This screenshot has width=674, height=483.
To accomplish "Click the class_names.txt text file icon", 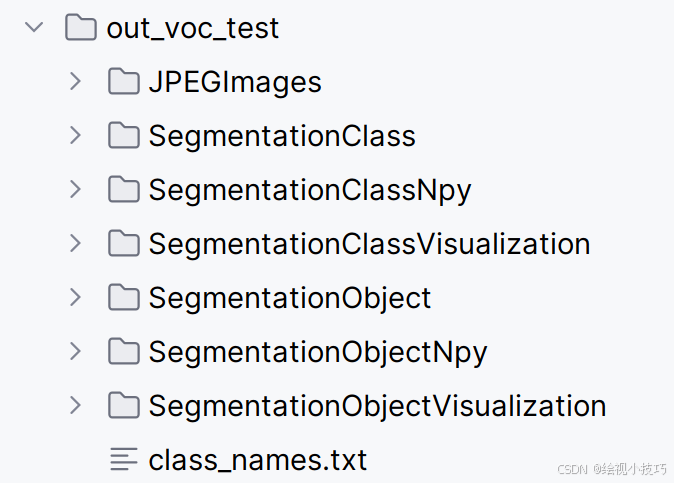I will (123, 459).
